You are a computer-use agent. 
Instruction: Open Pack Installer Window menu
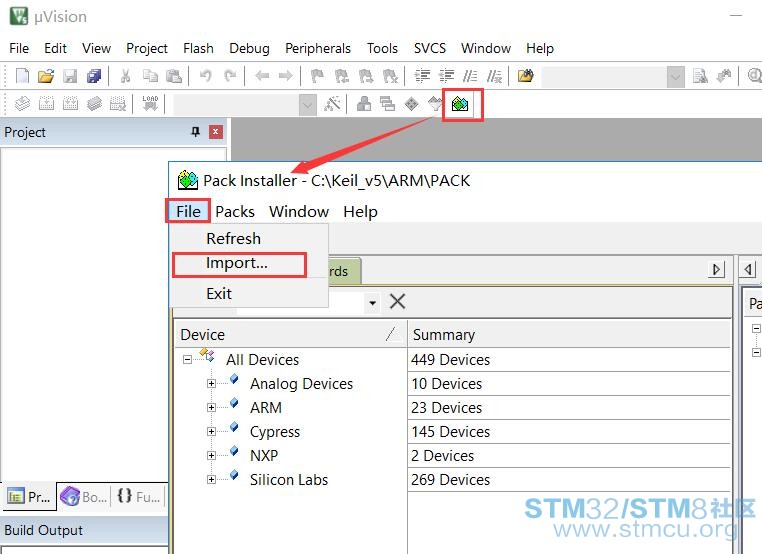point(299,211)
